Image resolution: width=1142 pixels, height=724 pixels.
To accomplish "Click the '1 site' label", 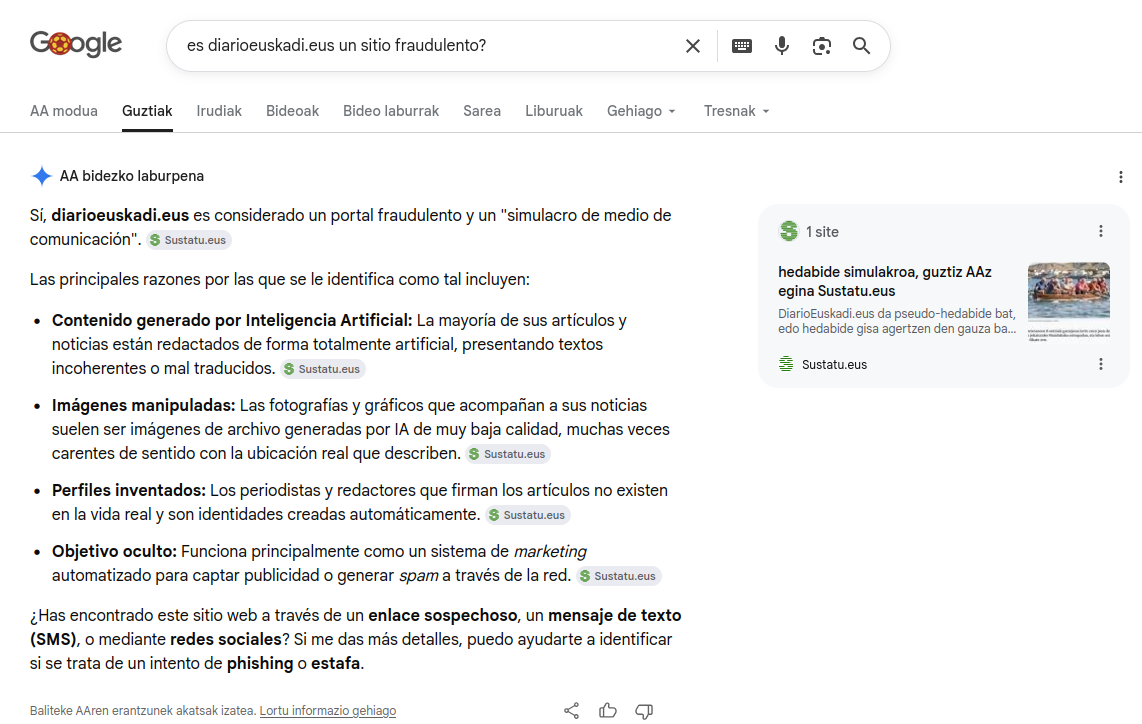I will pos(822,232).
